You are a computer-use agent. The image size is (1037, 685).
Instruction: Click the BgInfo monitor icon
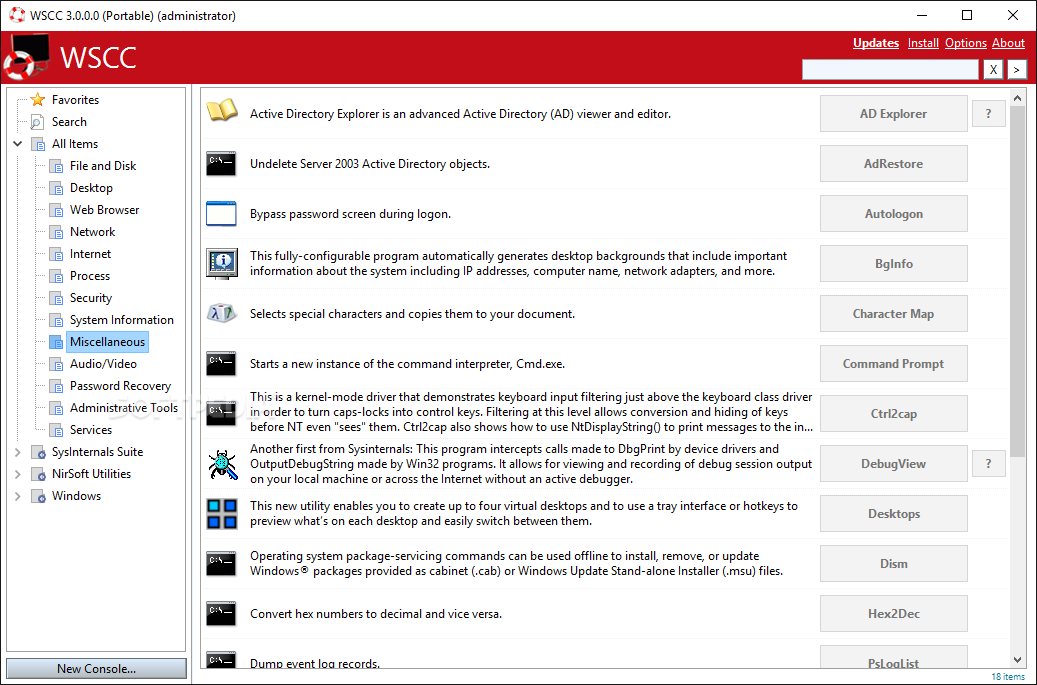pos(222,264)
